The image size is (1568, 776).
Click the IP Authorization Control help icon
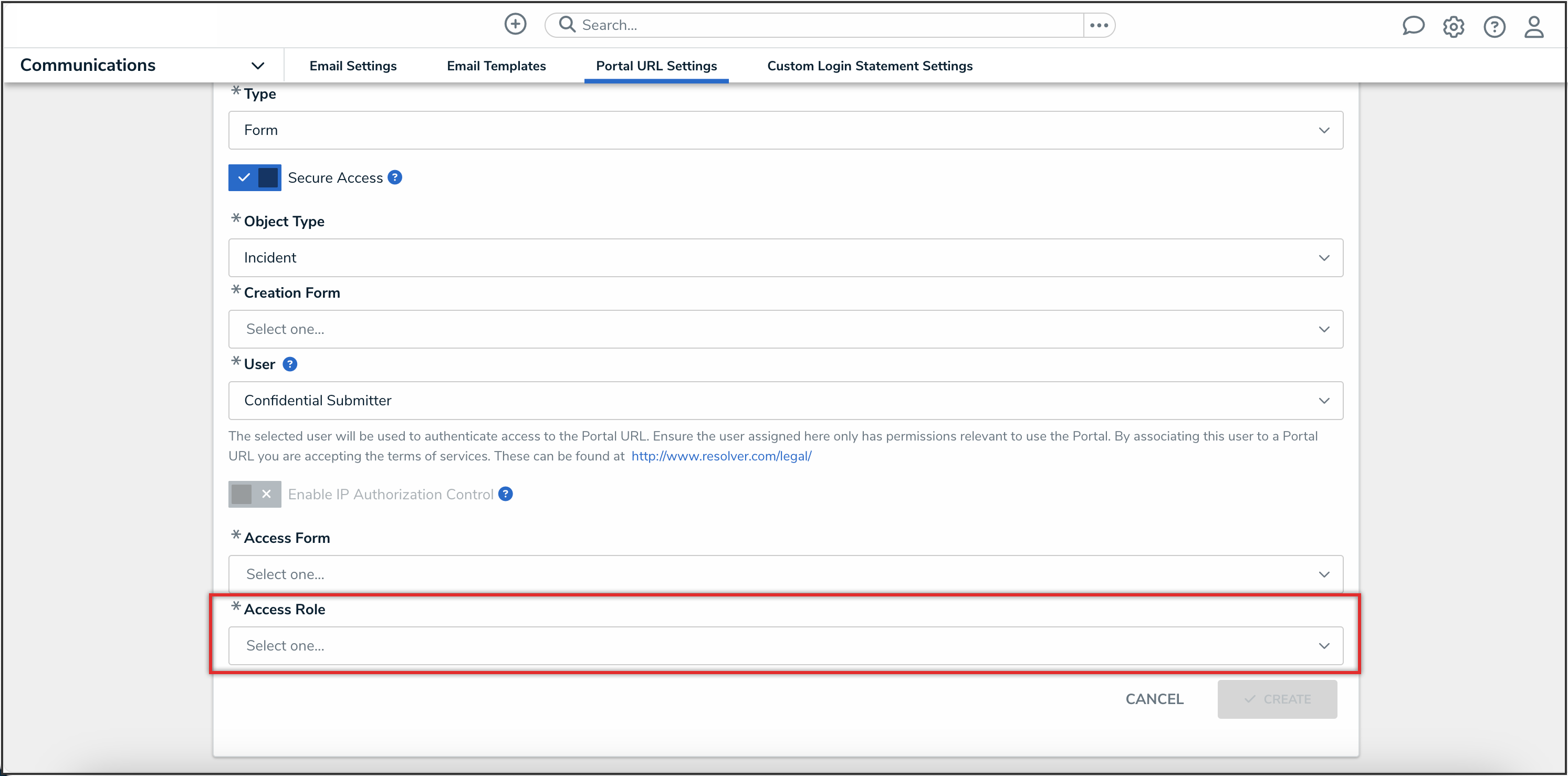click(x=505, y=494)
